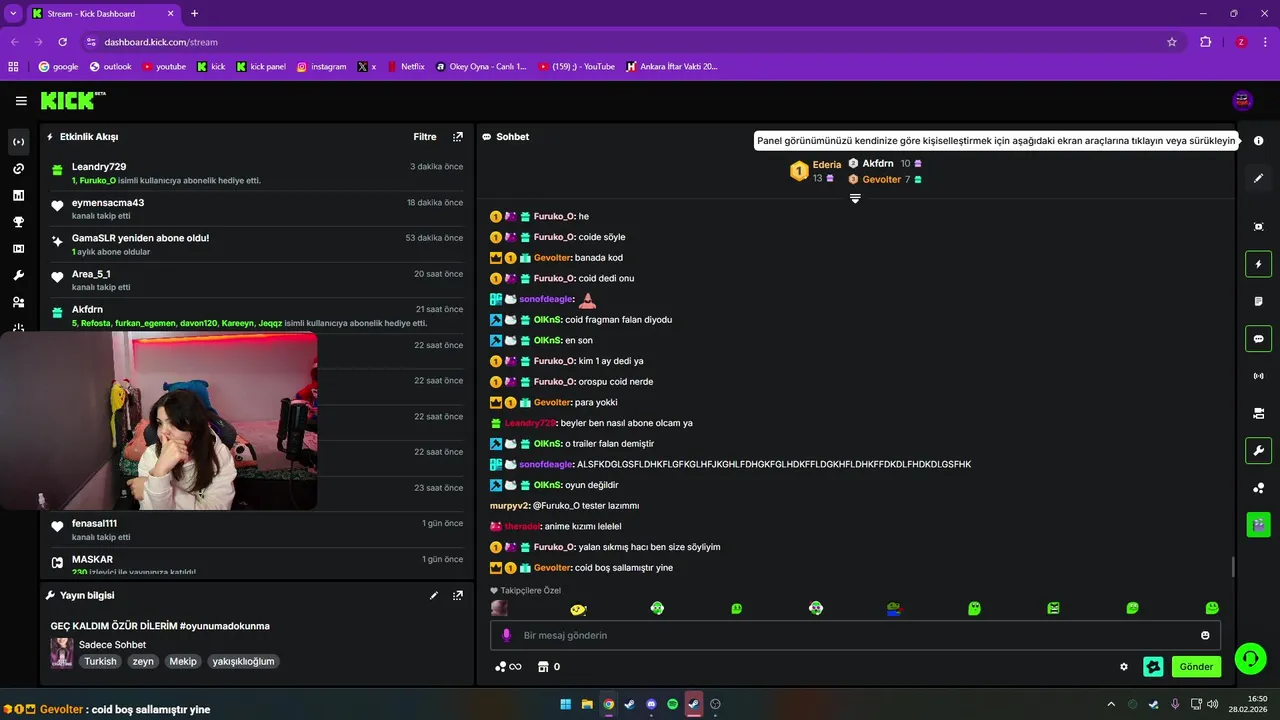
Task: Open the emoji picker in the message box
Action: pos(1205,635)
